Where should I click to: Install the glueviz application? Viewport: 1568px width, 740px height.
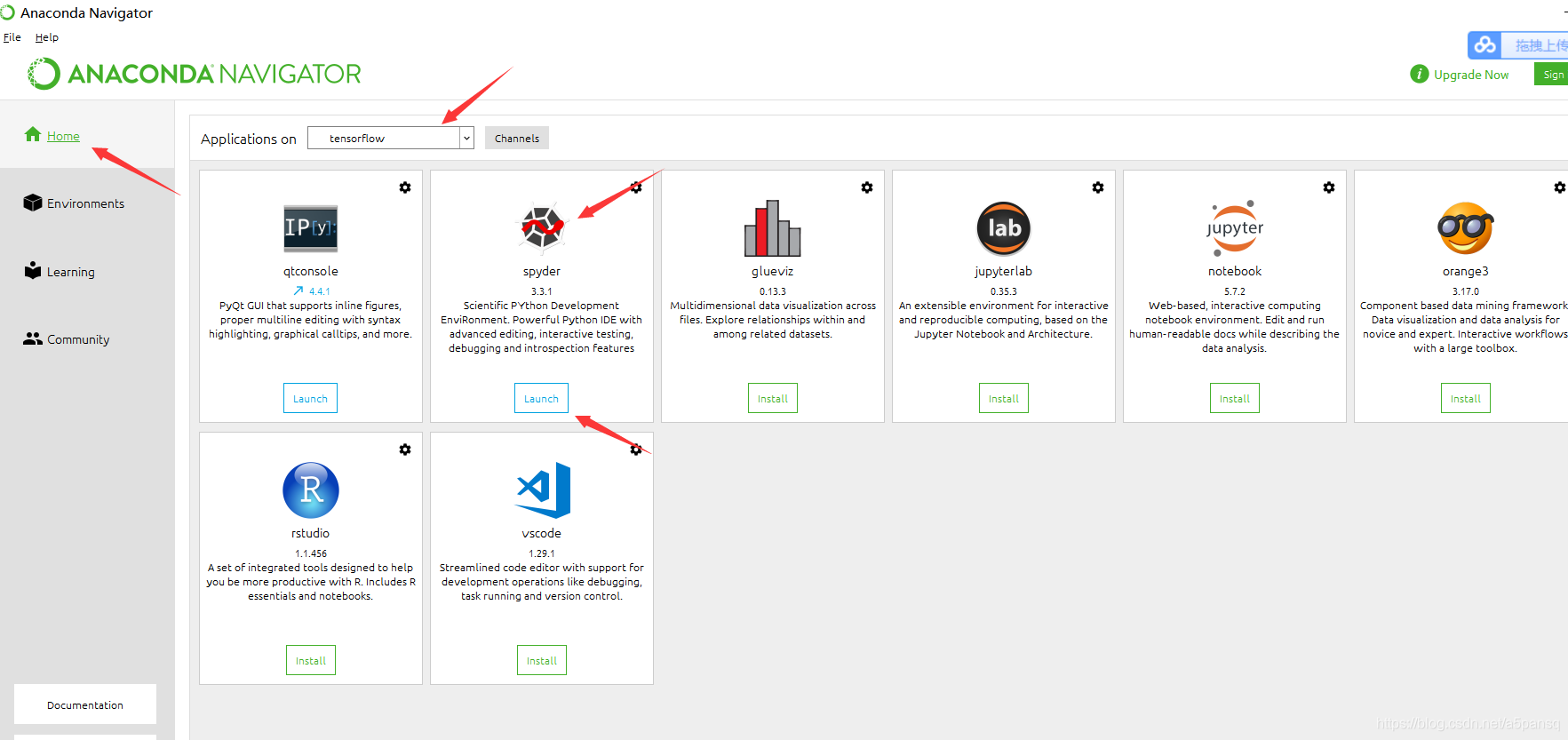[773, 398]
